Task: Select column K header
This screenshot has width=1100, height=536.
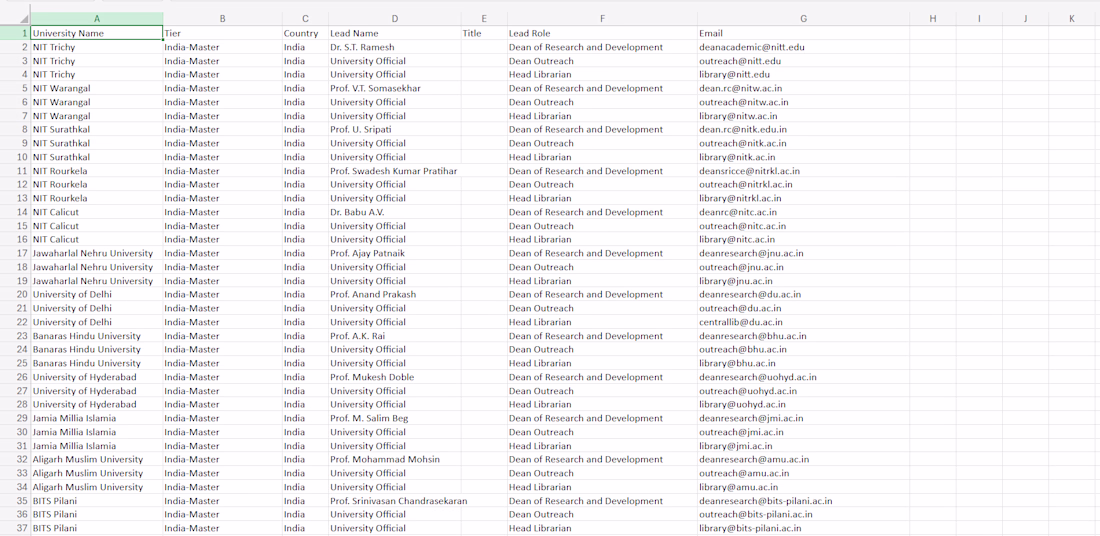Action: point(1072,19)
